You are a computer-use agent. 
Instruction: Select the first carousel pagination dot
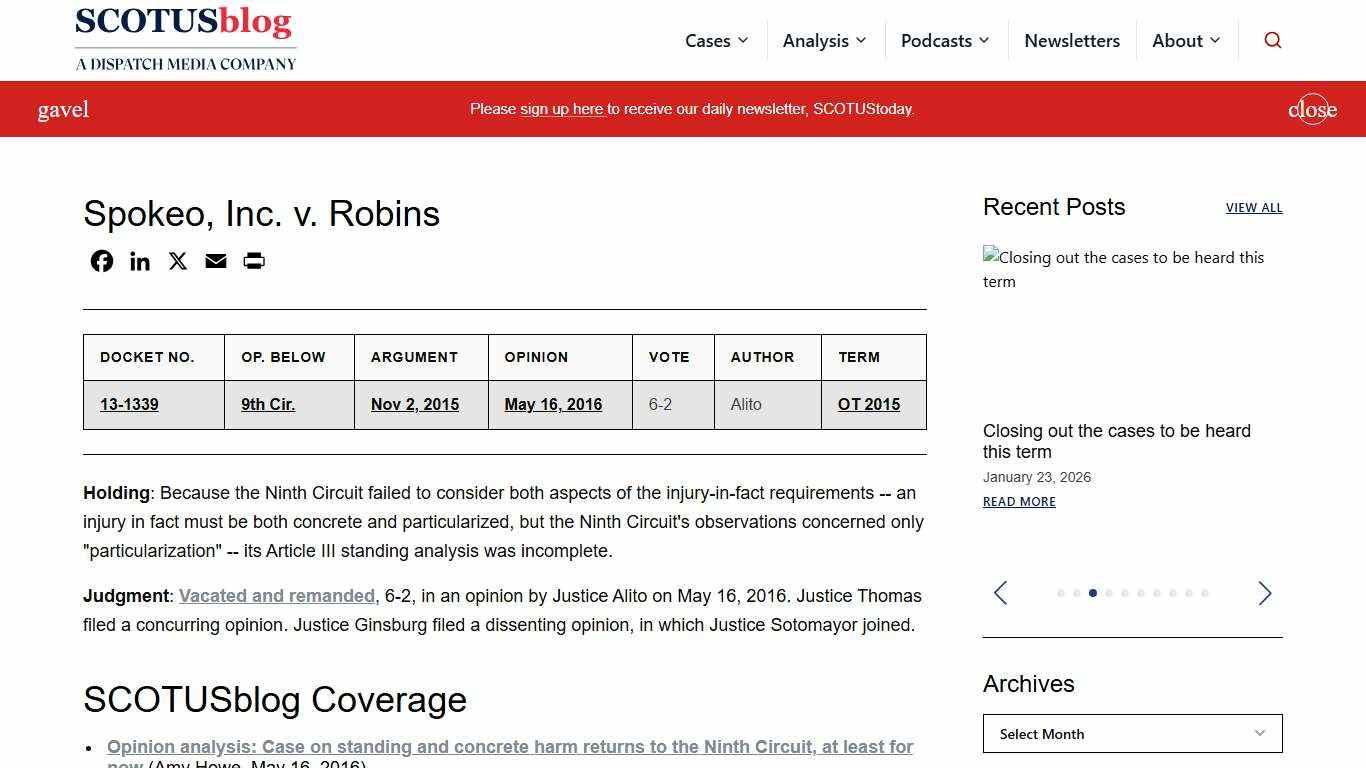1060,593
